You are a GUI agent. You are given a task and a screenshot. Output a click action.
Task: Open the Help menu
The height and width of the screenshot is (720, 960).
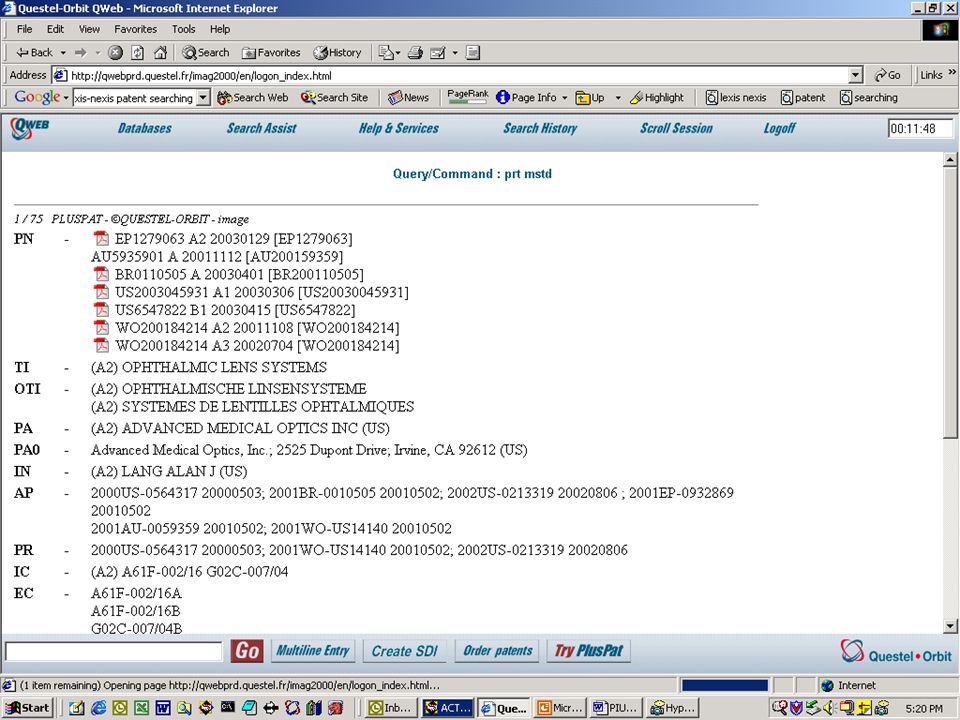[220, 29]
